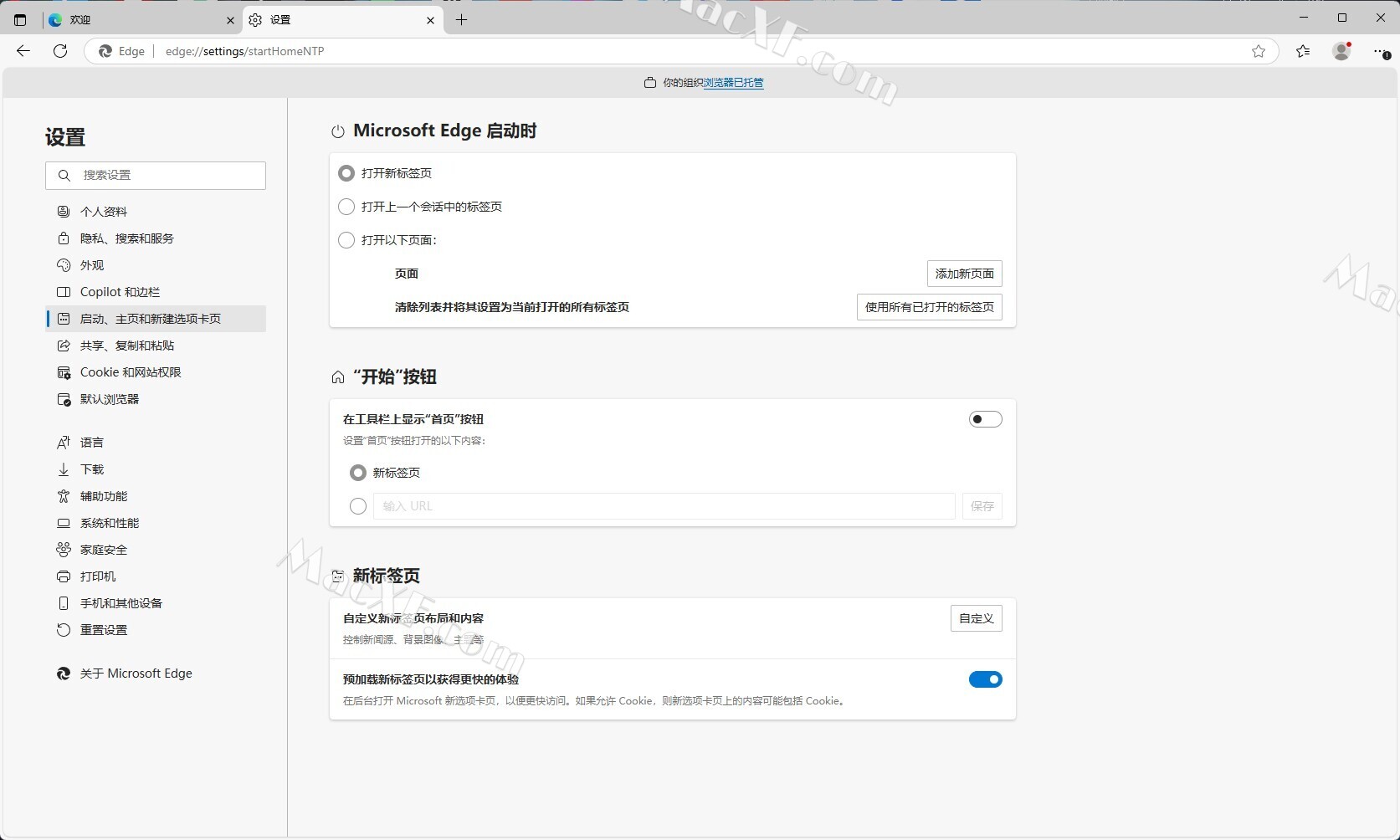Image resolution: width=1400 pixels, height=840 pixels.
Task: Open 打印机 settings
Action: point(156,576)
